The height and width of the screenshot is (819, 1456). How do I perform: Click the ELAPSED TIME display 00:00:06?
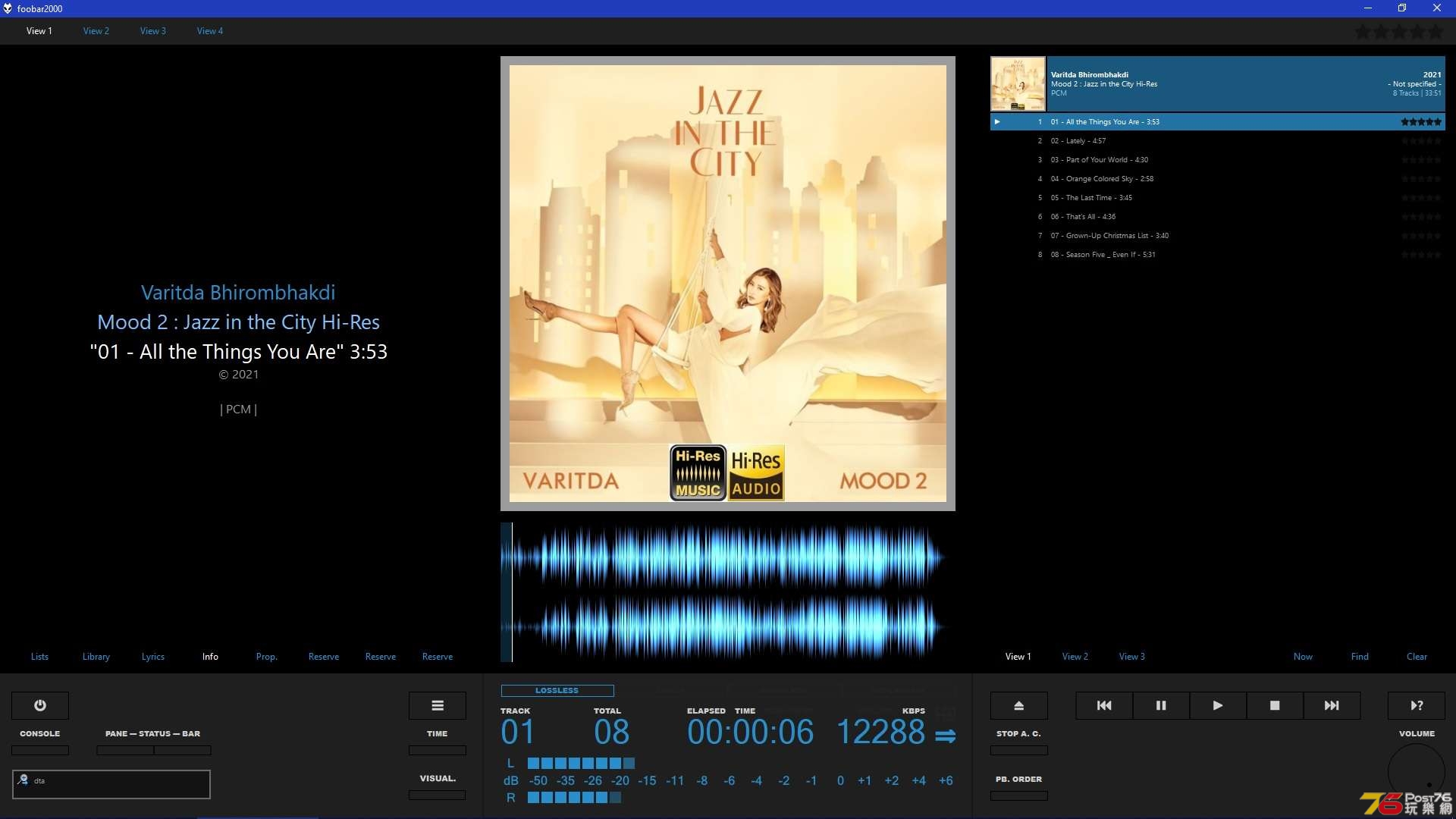[x=750, y=733]
